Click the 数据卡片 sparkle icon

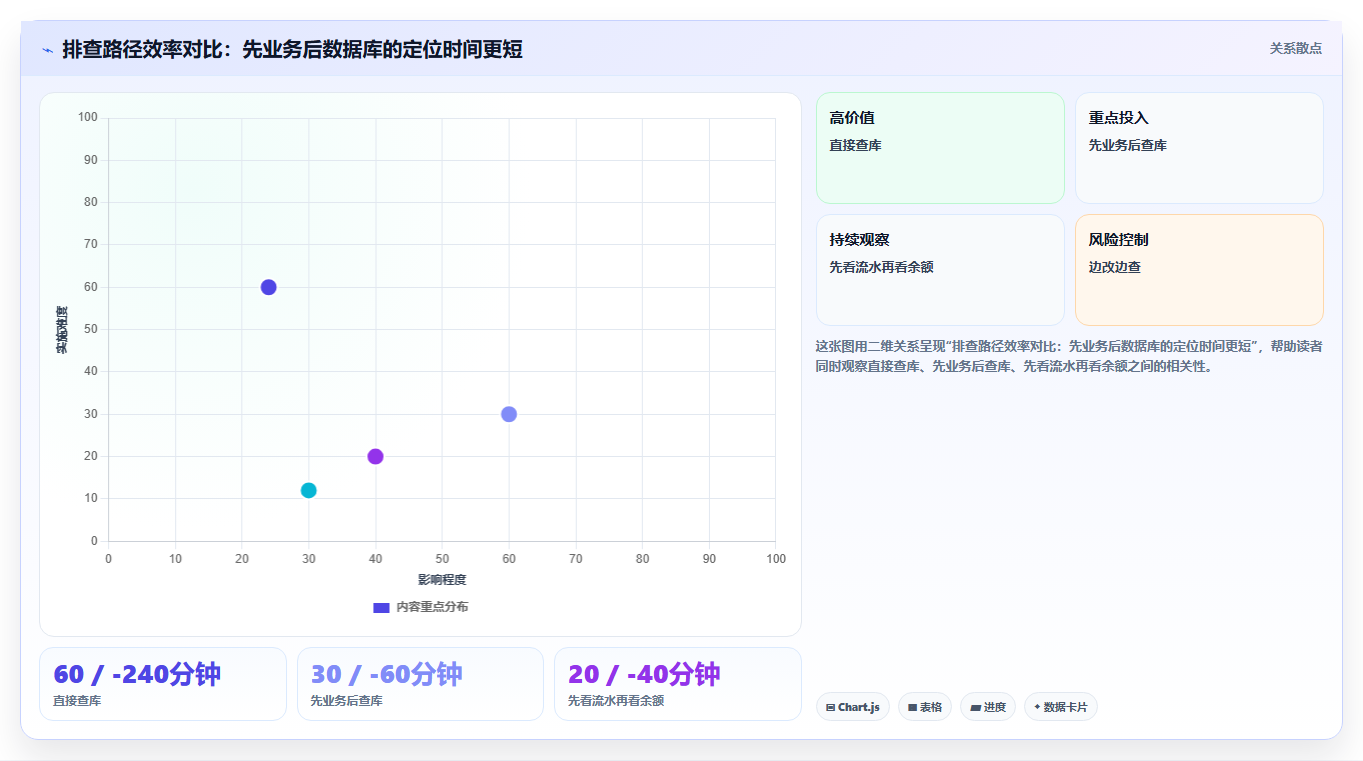click(x=1037, y=707)
